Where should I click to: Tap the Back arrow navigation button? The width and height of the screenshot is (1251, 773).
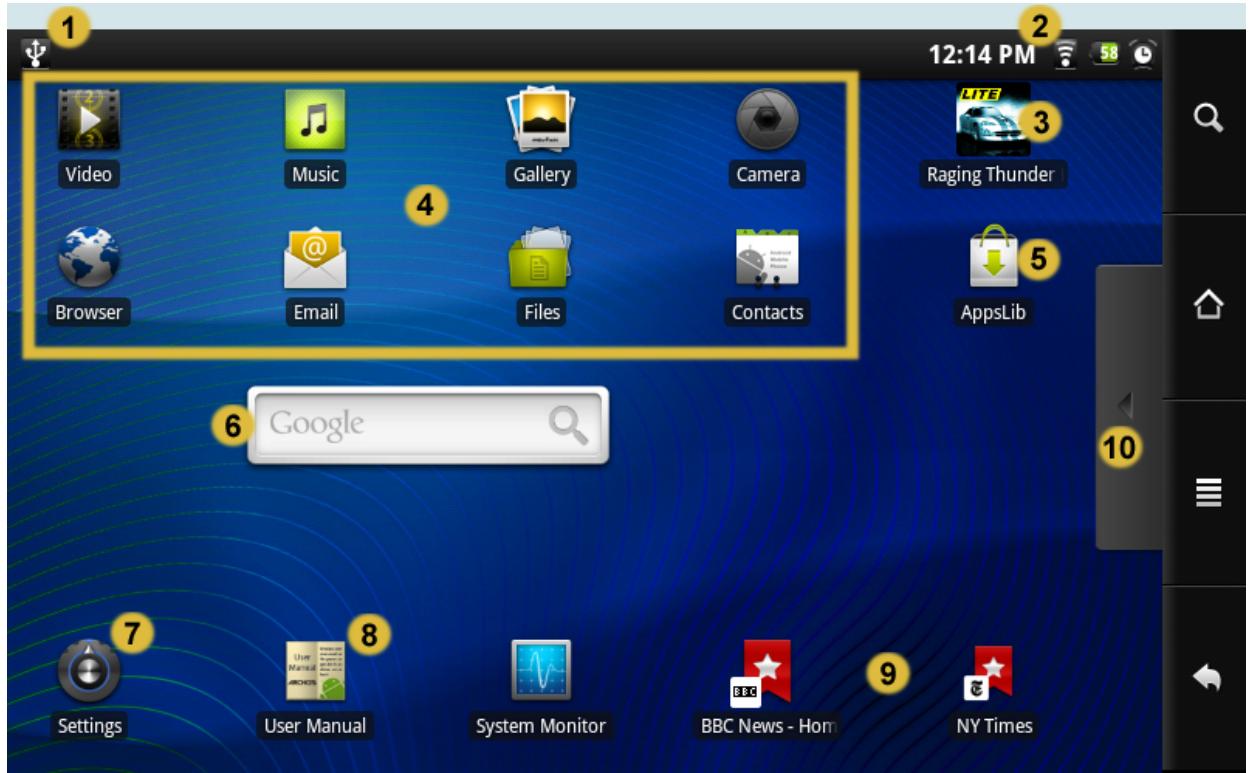(1208, 679)
